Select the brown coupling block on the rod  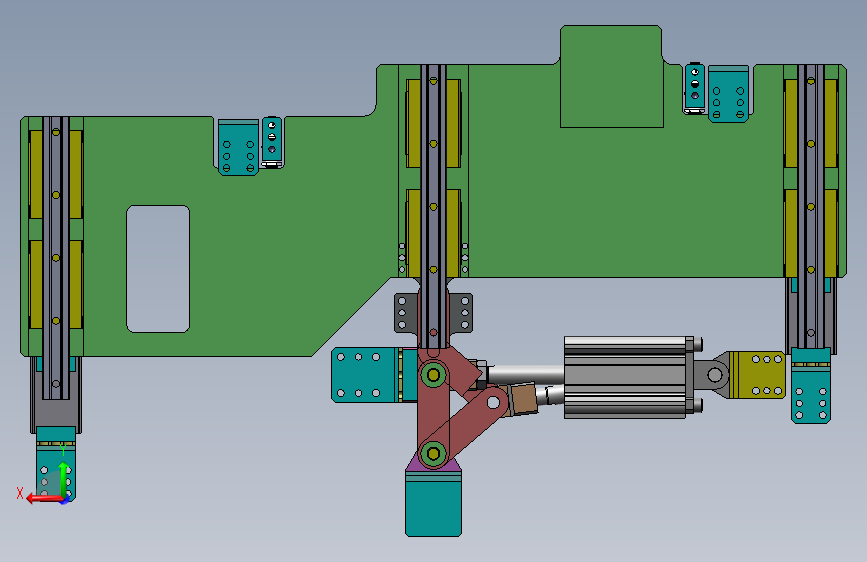[x=522, y=399]
